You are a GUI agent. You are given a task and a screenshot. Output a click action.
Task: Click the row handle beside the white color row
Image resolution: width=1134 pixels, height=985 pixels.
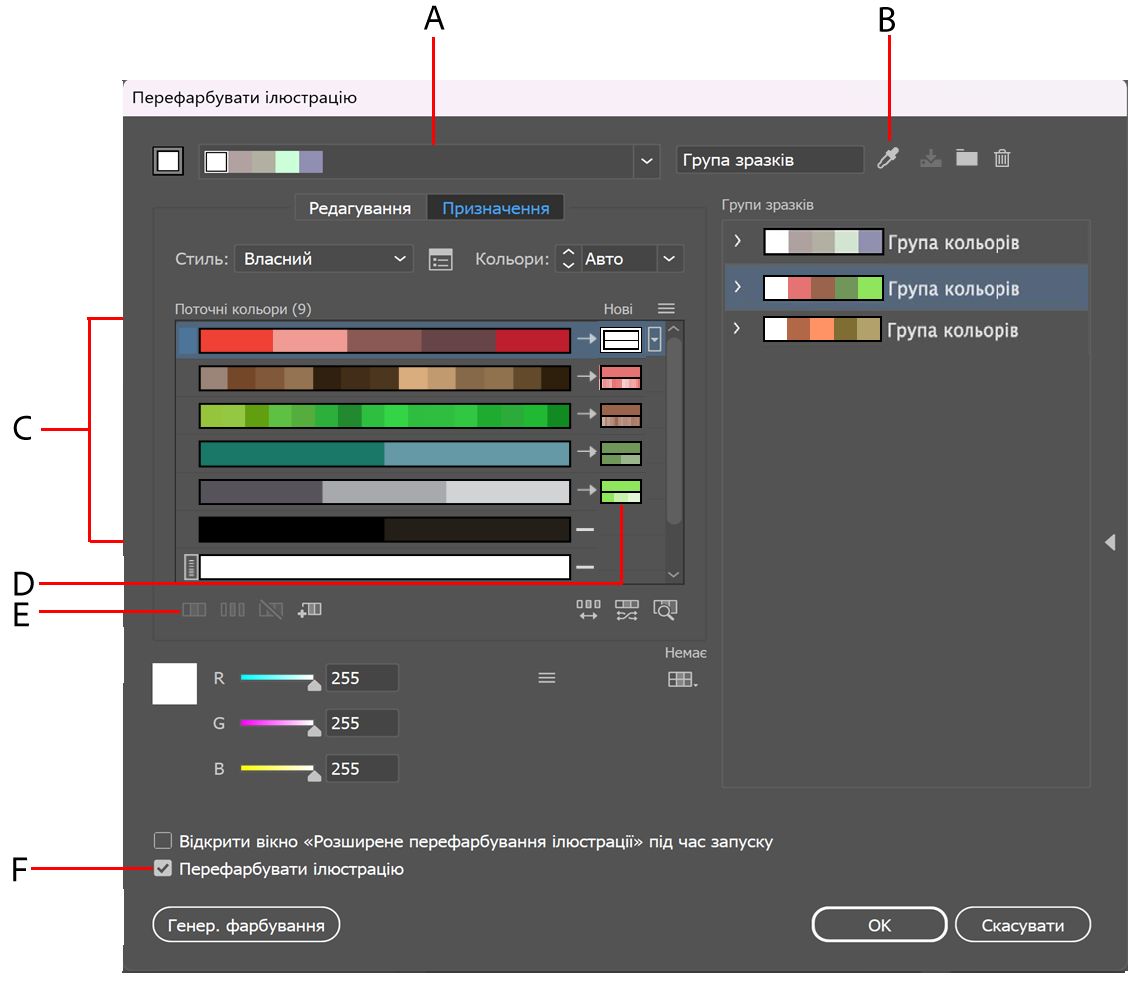[x=190, y=567]
